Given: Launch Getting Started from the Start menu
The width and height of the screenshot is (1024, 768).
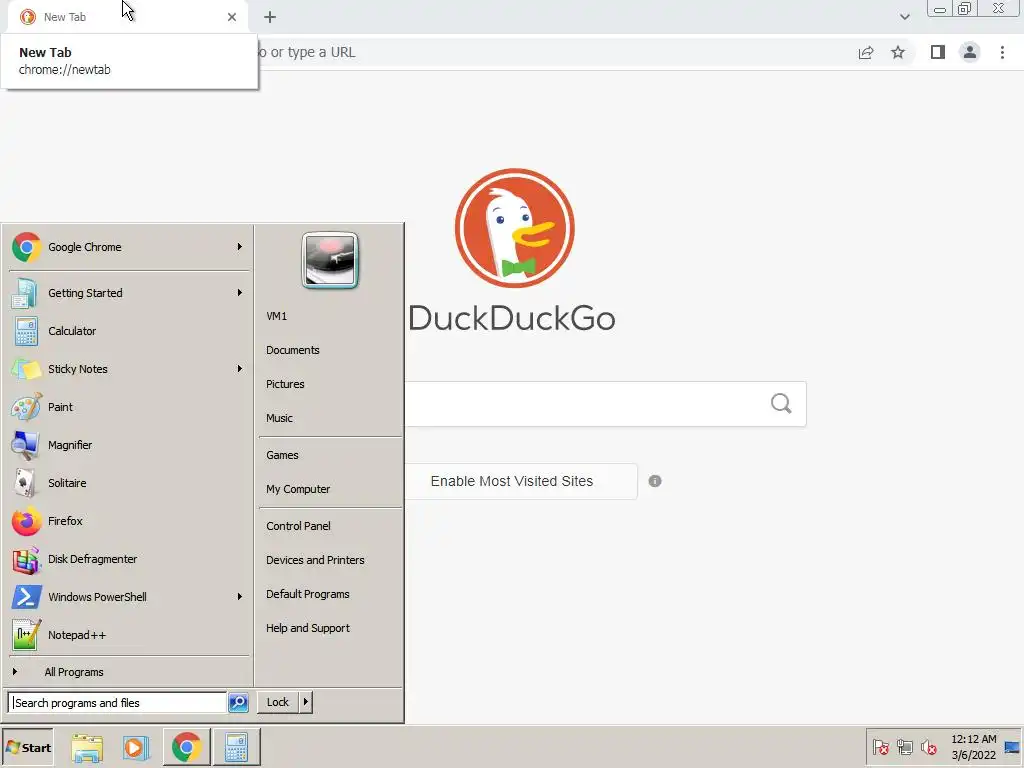Looking at the screenshot, I should (127, 293).
